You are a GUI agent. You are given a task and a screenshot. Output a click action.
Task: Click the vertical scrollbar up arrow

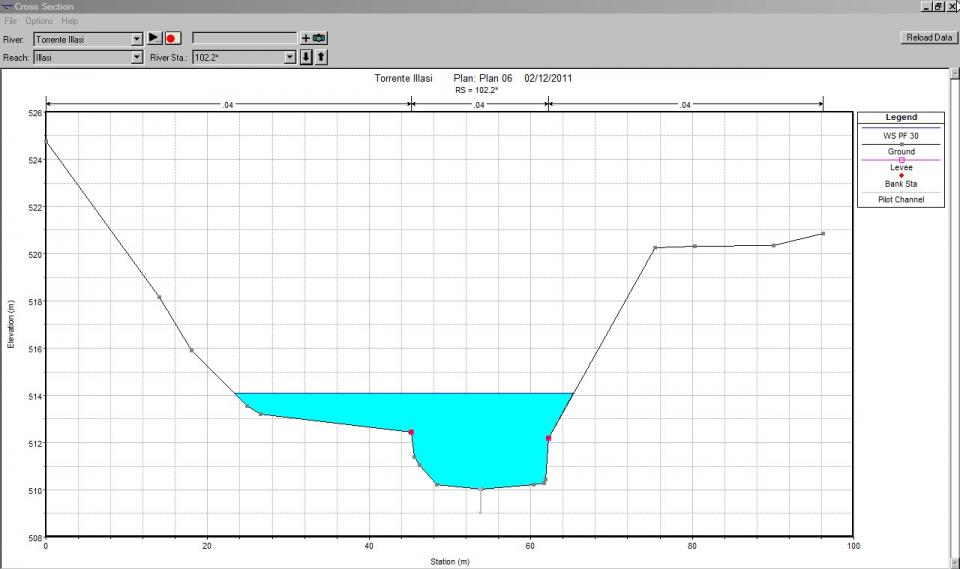point(954,74)
